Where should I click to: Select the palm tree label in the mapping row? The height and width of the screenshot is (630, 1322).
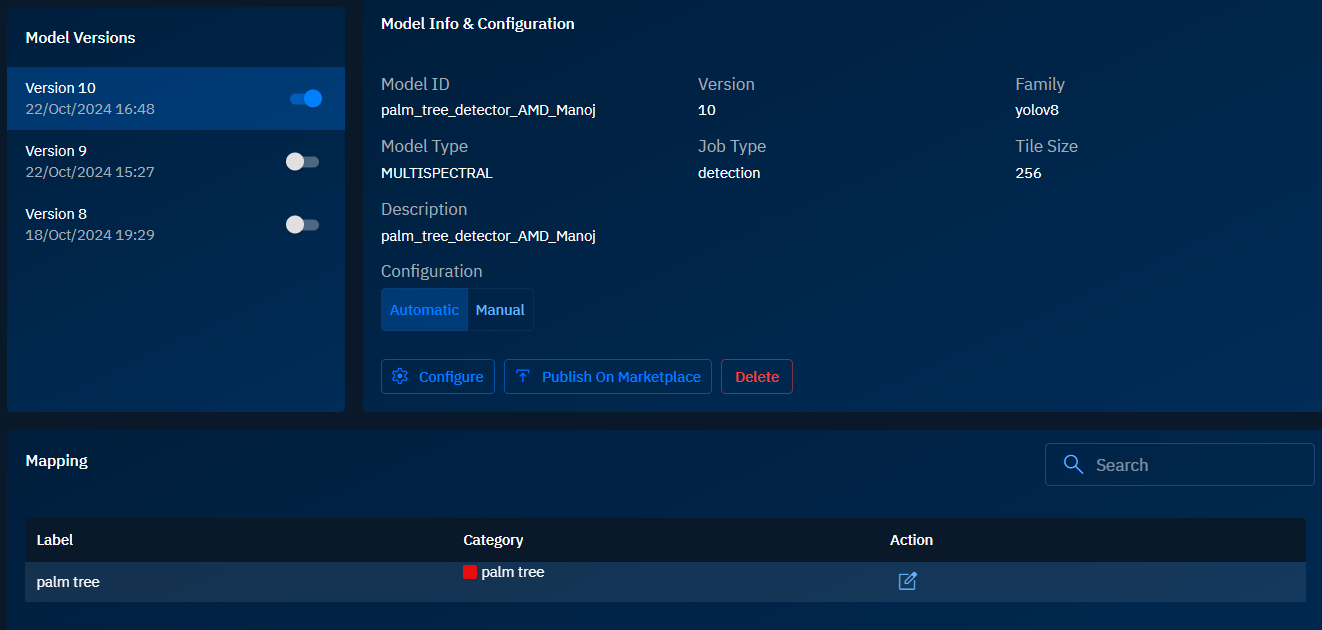click(68, 582)
